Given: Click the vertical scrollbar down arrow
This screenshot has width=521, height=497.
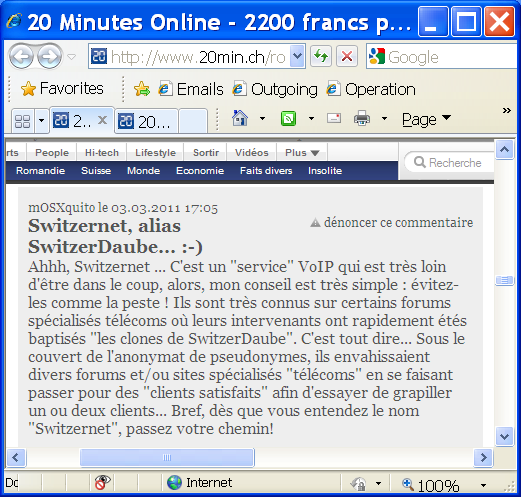Looking at the screenshot, I should pos(504,436).
